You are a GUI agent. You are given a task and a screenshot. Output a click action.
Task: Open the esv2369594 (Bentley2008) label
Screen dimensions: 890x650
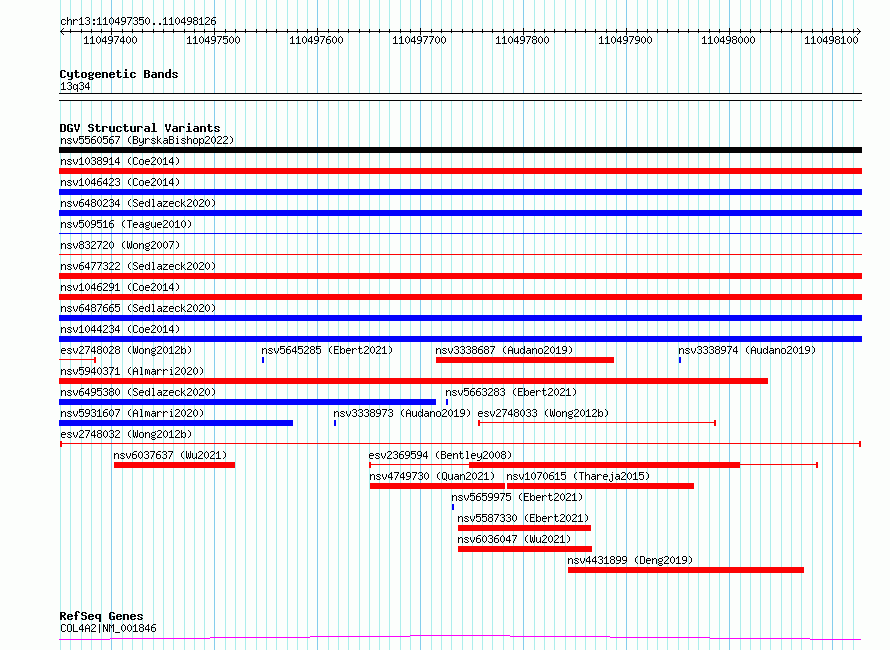(440, 455)
